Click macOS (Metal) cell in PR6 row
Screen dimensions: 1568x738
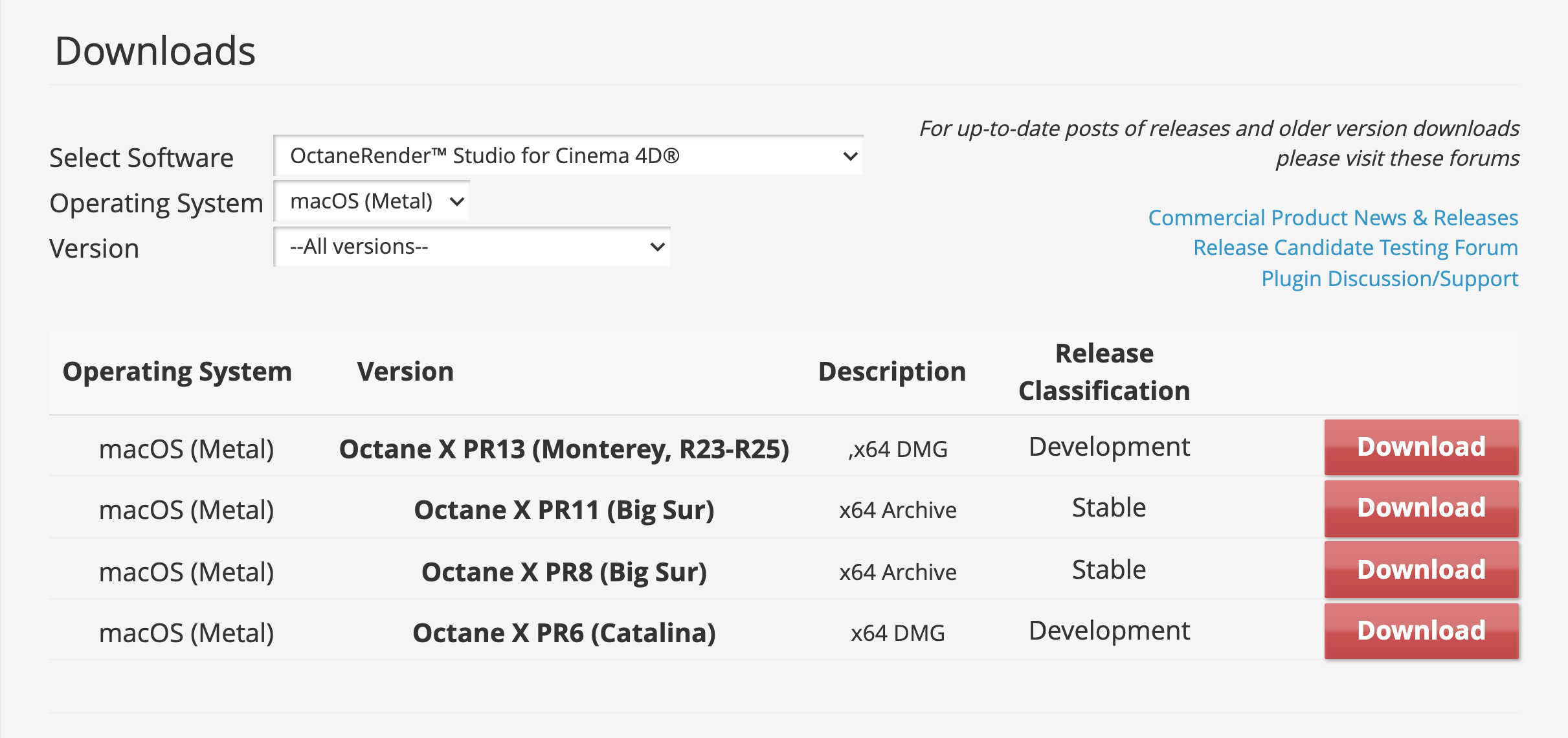tap(186, 633)
